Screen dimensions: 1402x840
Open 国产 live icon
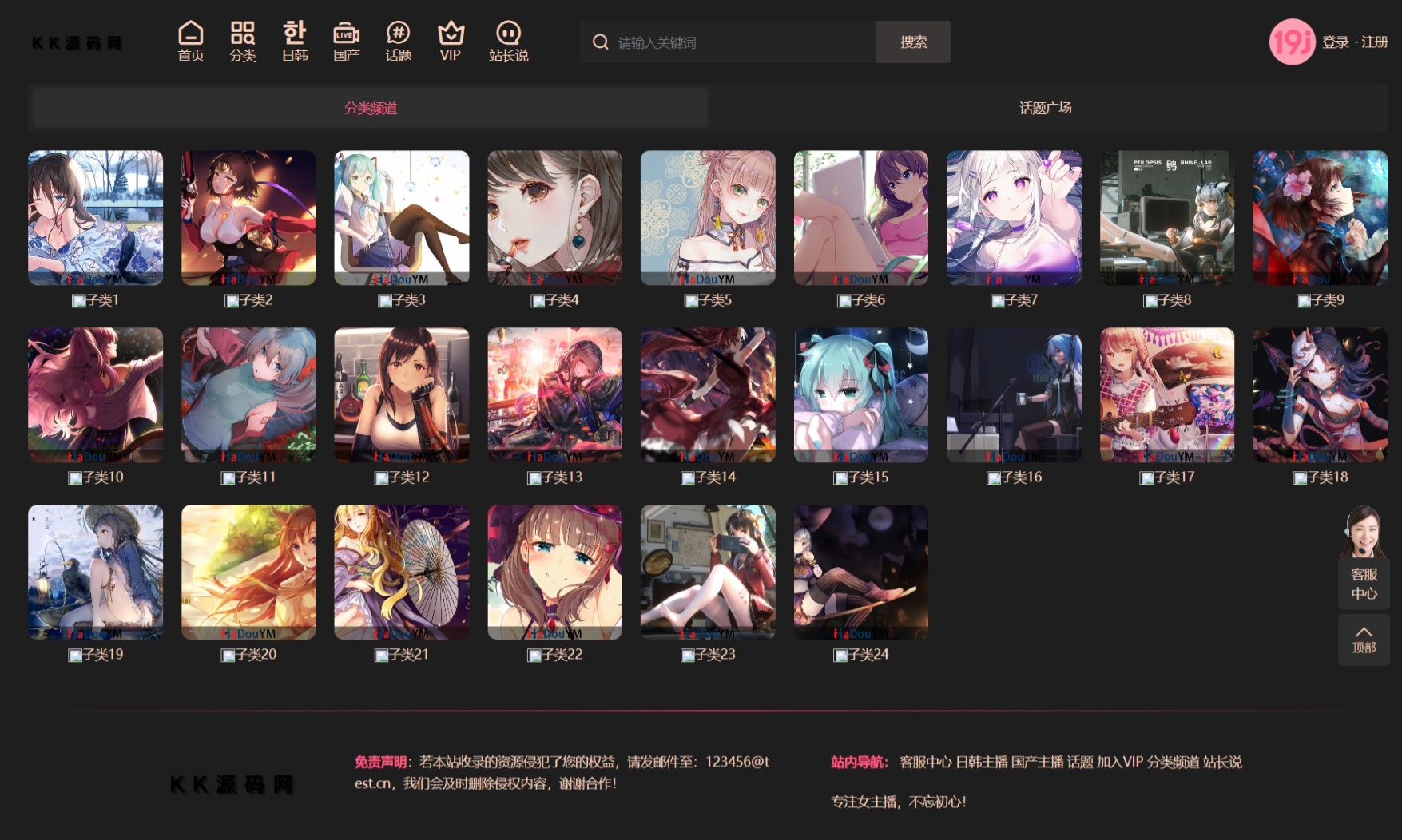346,33
